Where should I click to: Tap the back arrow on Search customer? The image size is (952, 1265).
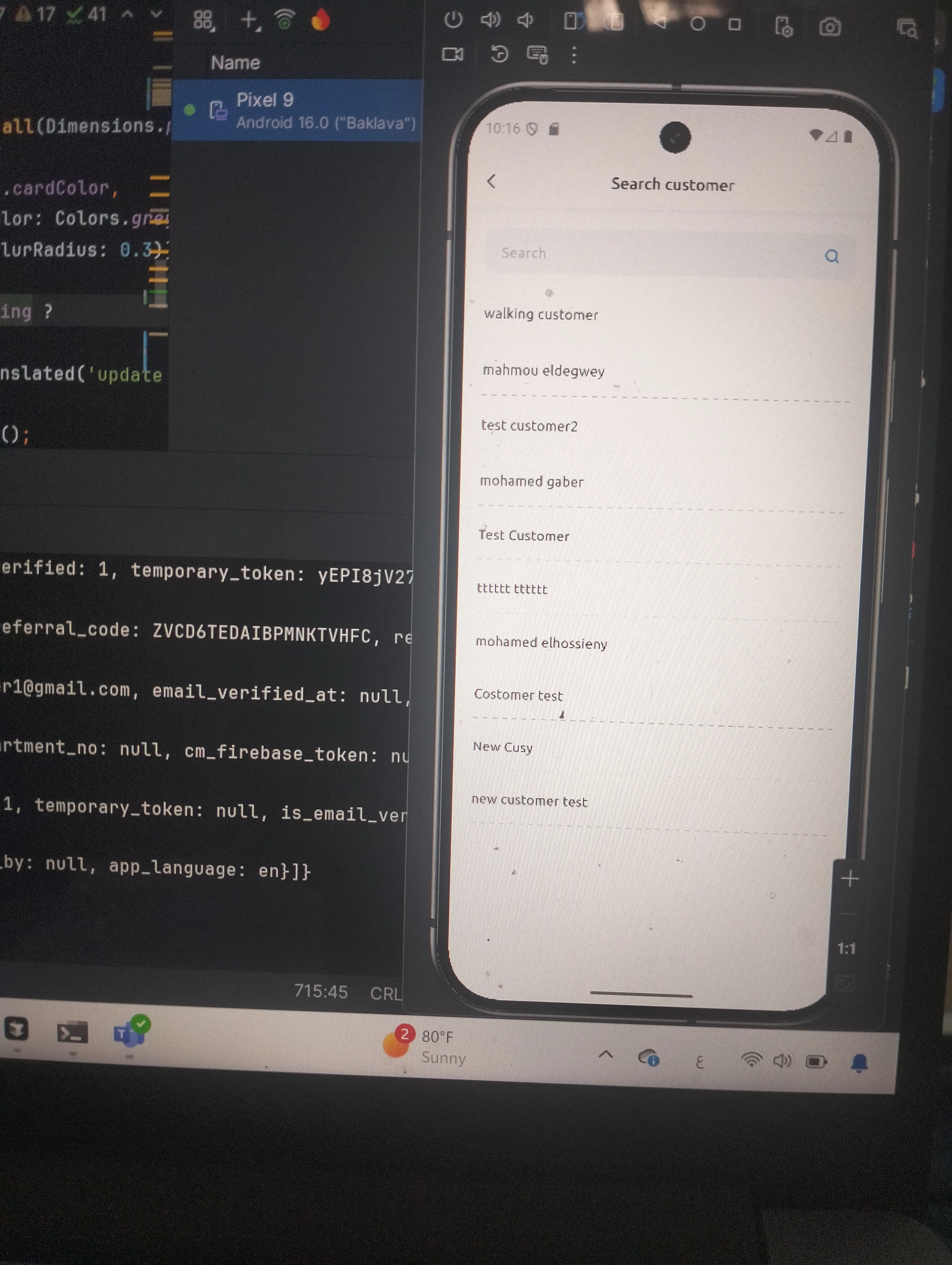click(x=491, y=182)
